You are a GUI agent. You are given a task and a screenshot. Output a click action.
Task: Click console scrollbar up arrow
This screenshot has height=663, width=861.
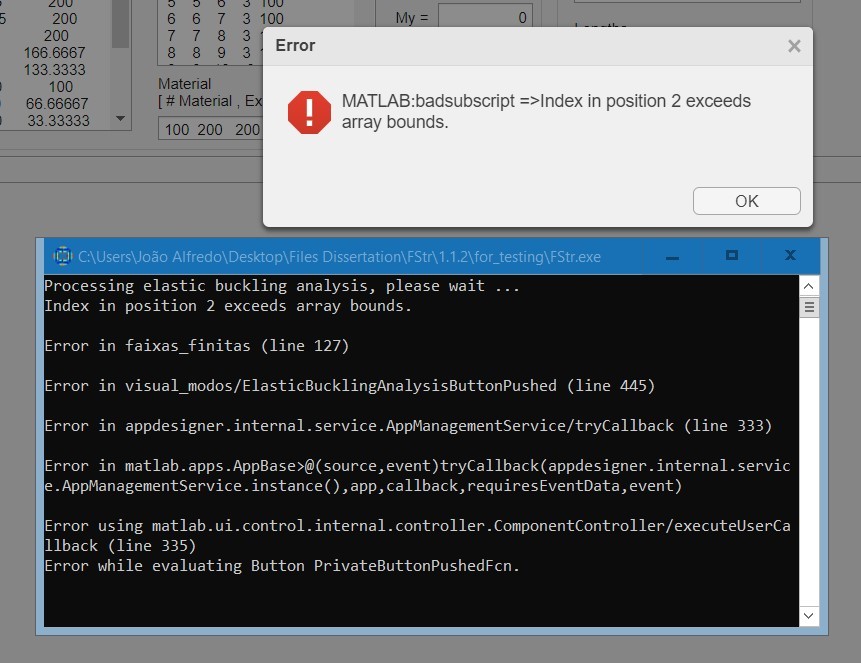point(808,286)
